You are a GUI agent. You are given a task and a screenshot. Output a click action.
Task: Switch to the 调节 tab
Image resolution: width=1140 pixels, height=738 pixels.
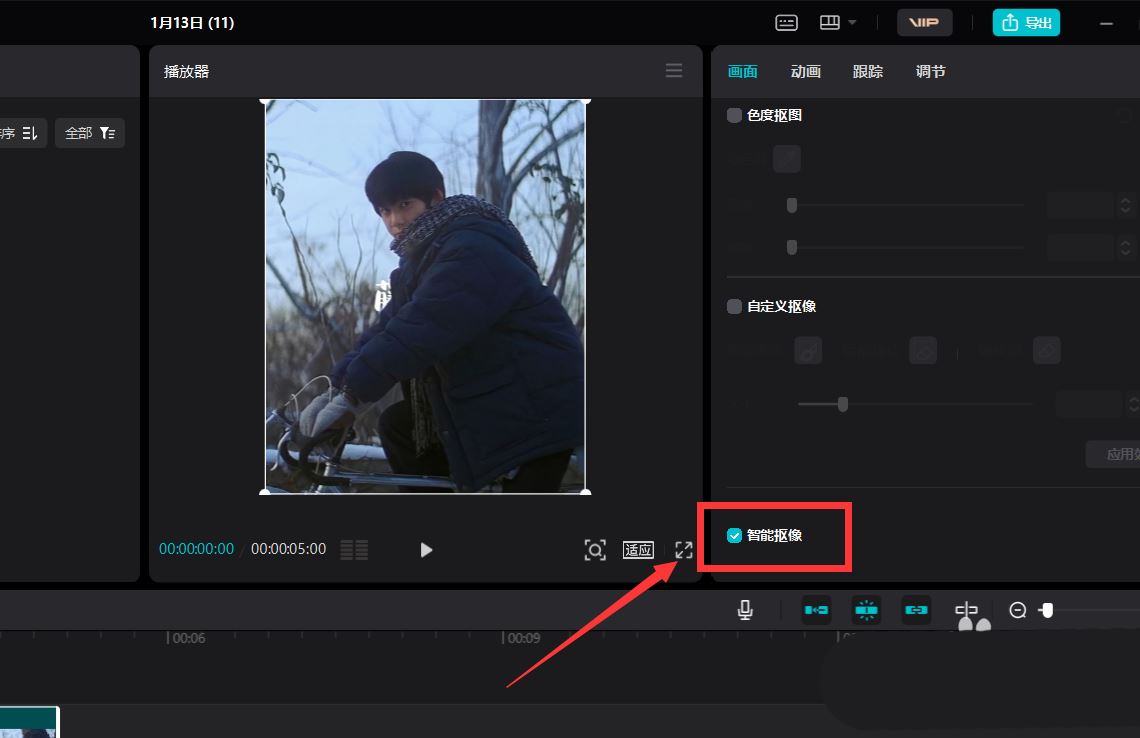(930, 71)
